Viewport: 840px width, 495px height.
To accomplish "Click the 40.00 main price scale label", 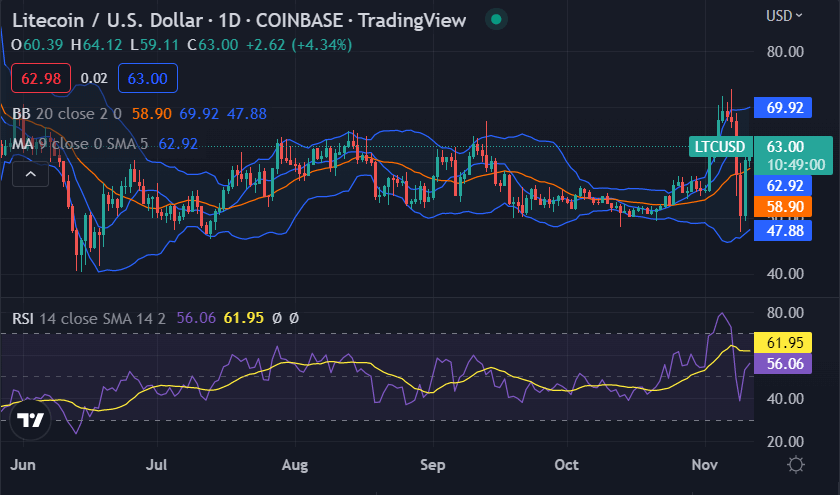I will point(785,274).
